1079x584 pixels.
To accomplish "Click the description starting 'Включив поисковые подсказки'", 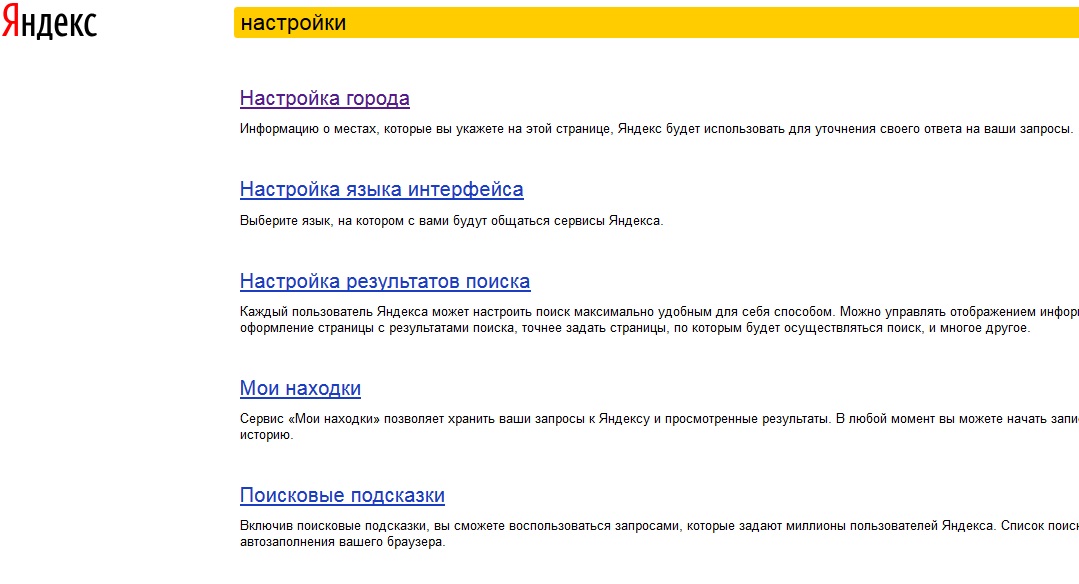I will pyautogui.click(x=659, y=534).
